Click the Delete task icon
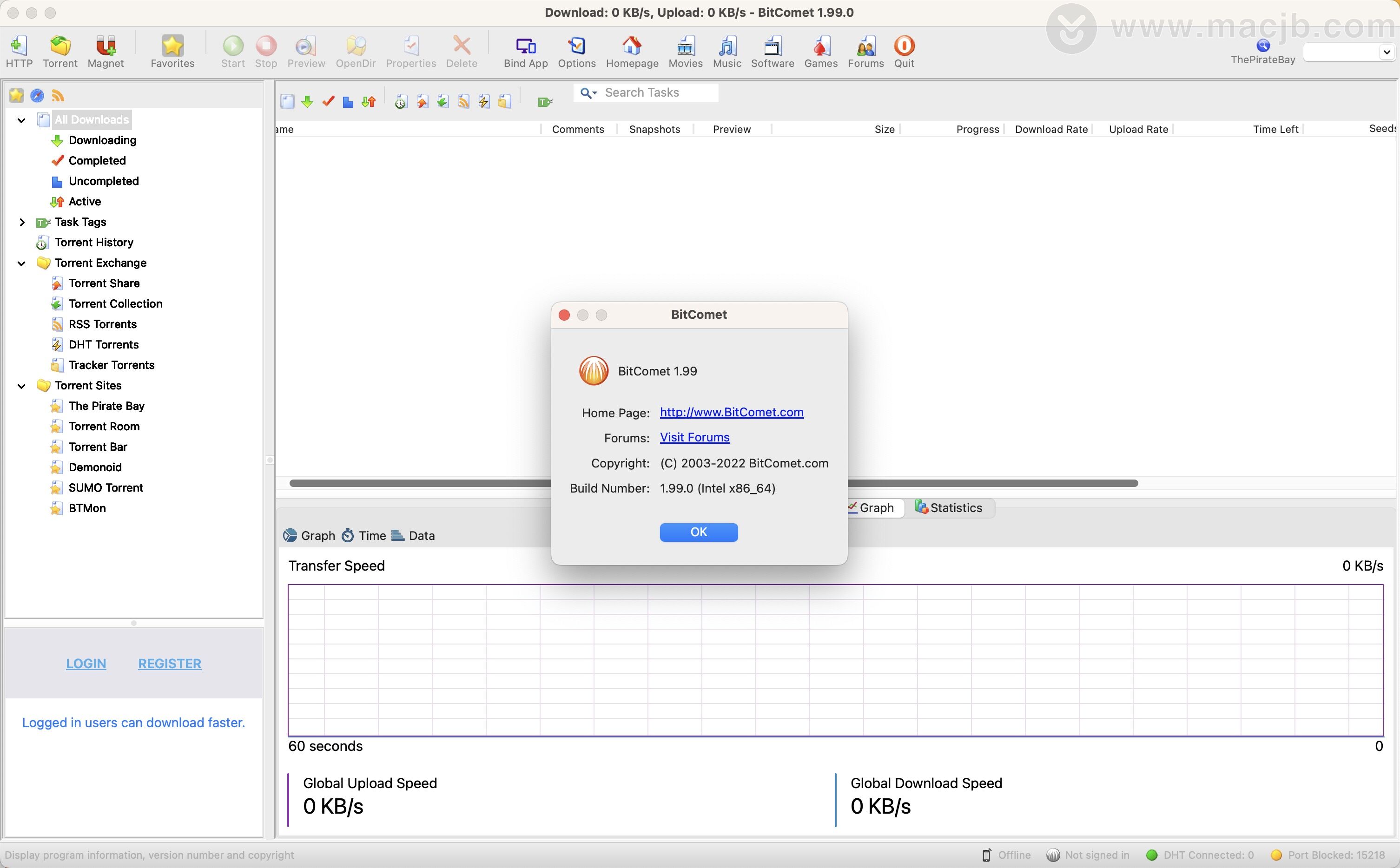The width and height of the screenshot is (1400, 868). tap(461, 51)
